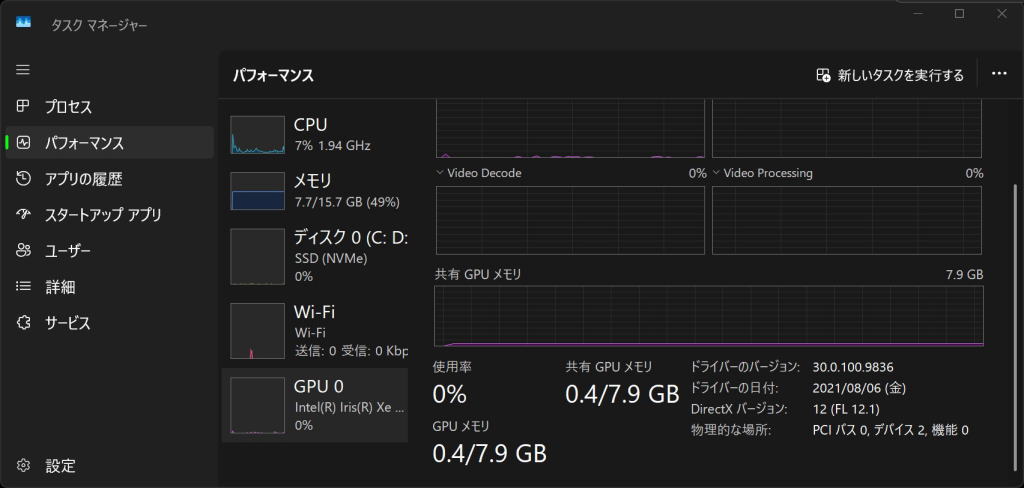This screenshot has height=488, width=1024.
Task: Click the スタートアップ アプリ icon
Action: click(x=24, y=215)
